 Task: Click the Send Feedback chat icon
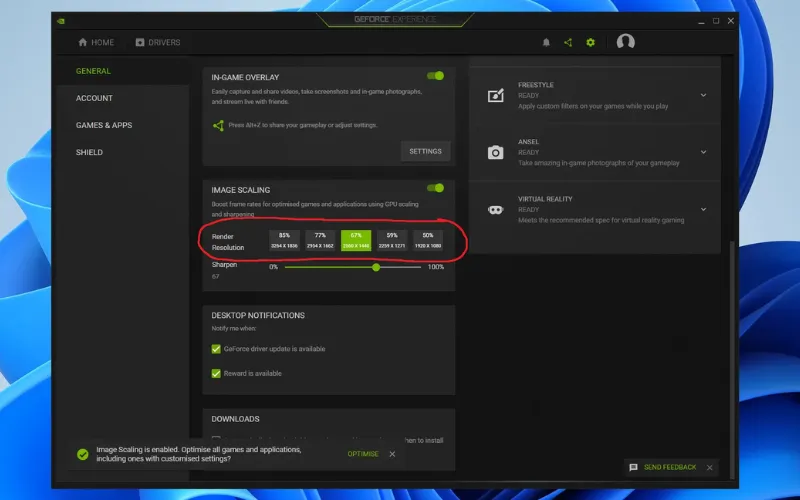633,467
